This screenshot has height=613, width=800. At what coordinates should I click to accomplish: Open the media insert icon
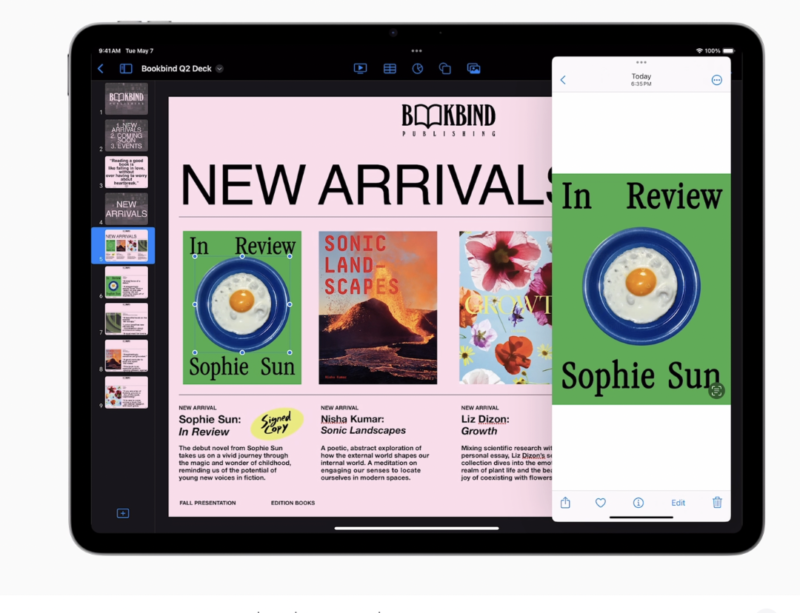pos(474,68)
